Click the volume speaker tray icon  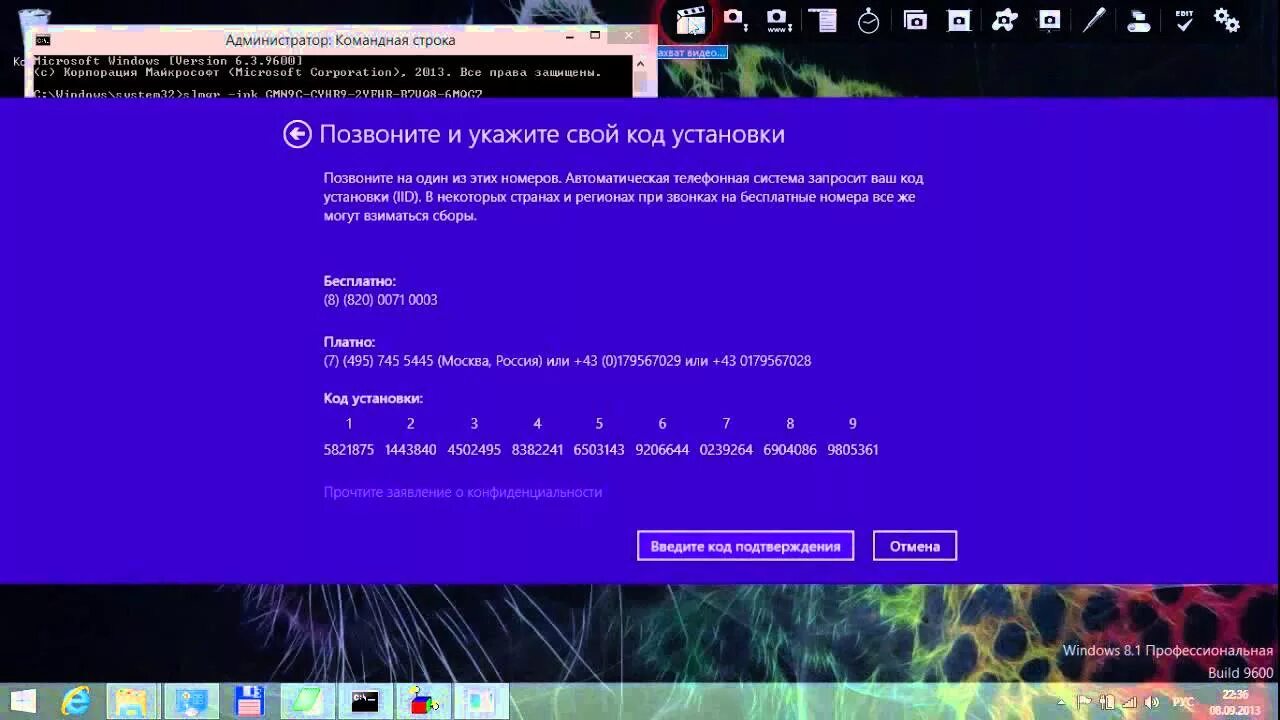tap(1151, 702)
